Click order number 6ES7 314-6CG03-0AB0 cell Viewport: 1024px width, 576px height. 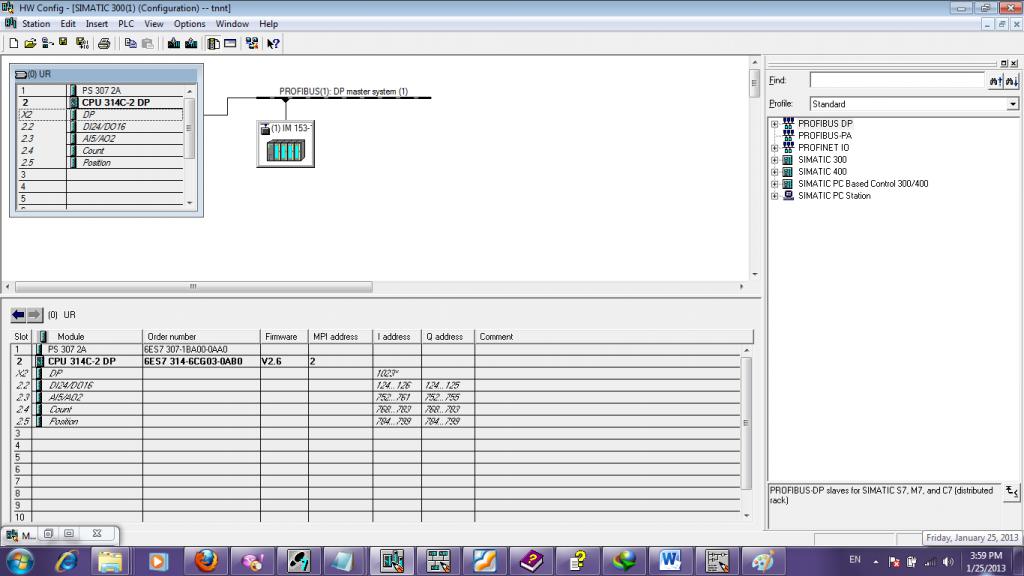point(200,361)
